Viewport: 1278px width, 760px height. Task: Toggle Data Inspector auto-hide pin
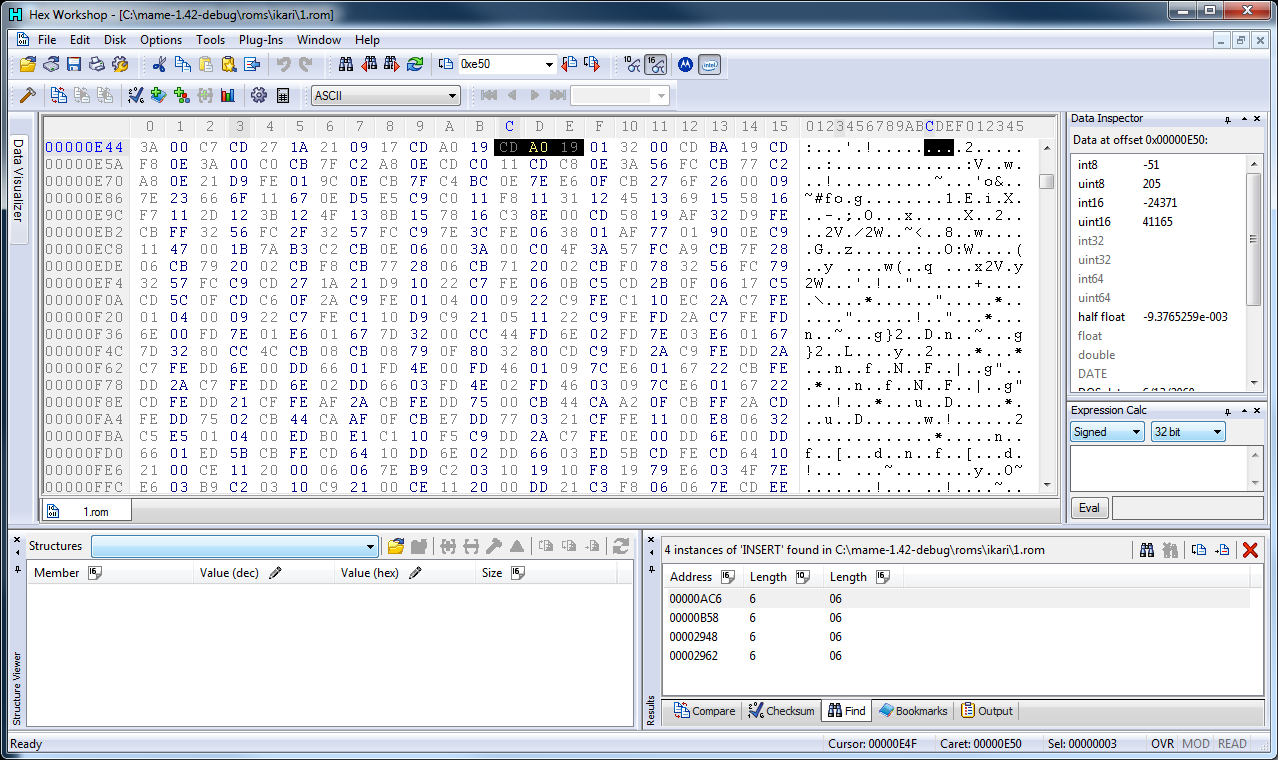[x=1227, y=119]
